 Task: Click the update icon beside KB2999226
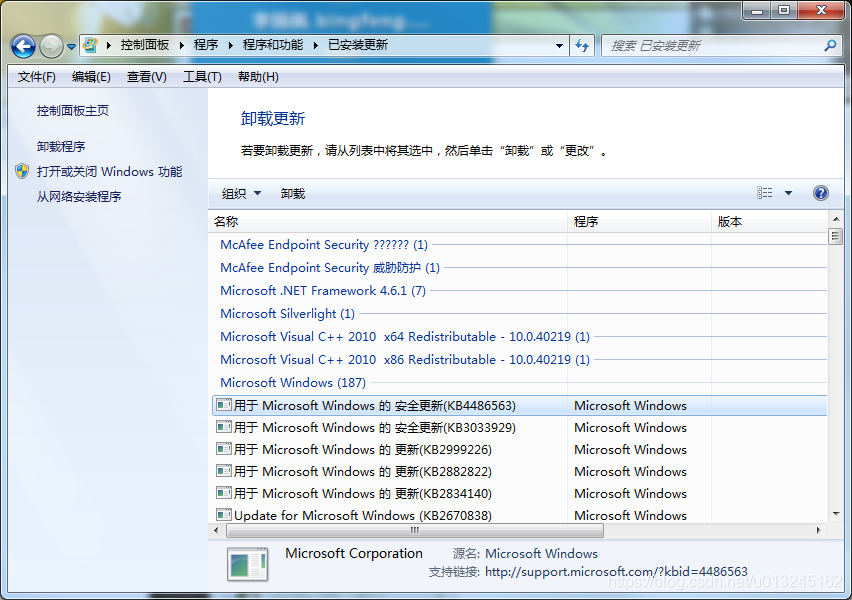click(224, 448)
